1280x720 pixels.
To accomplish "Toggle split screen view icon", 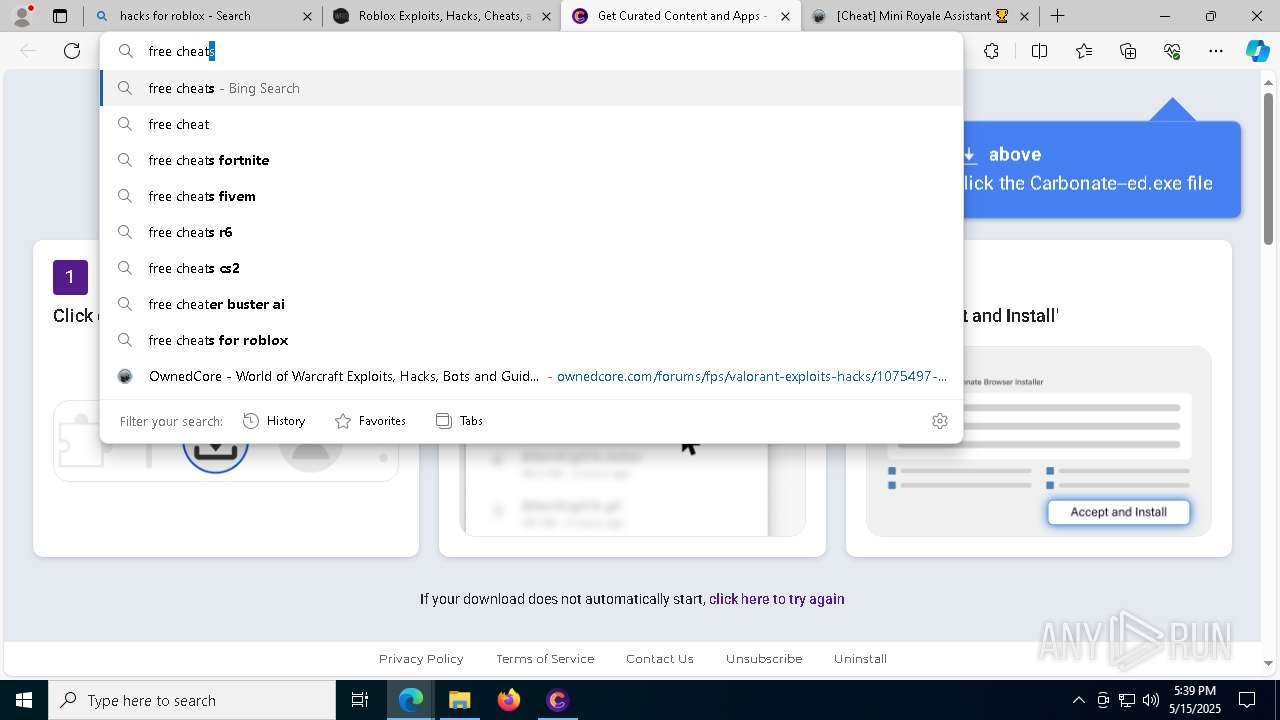I will (1039, 51).
